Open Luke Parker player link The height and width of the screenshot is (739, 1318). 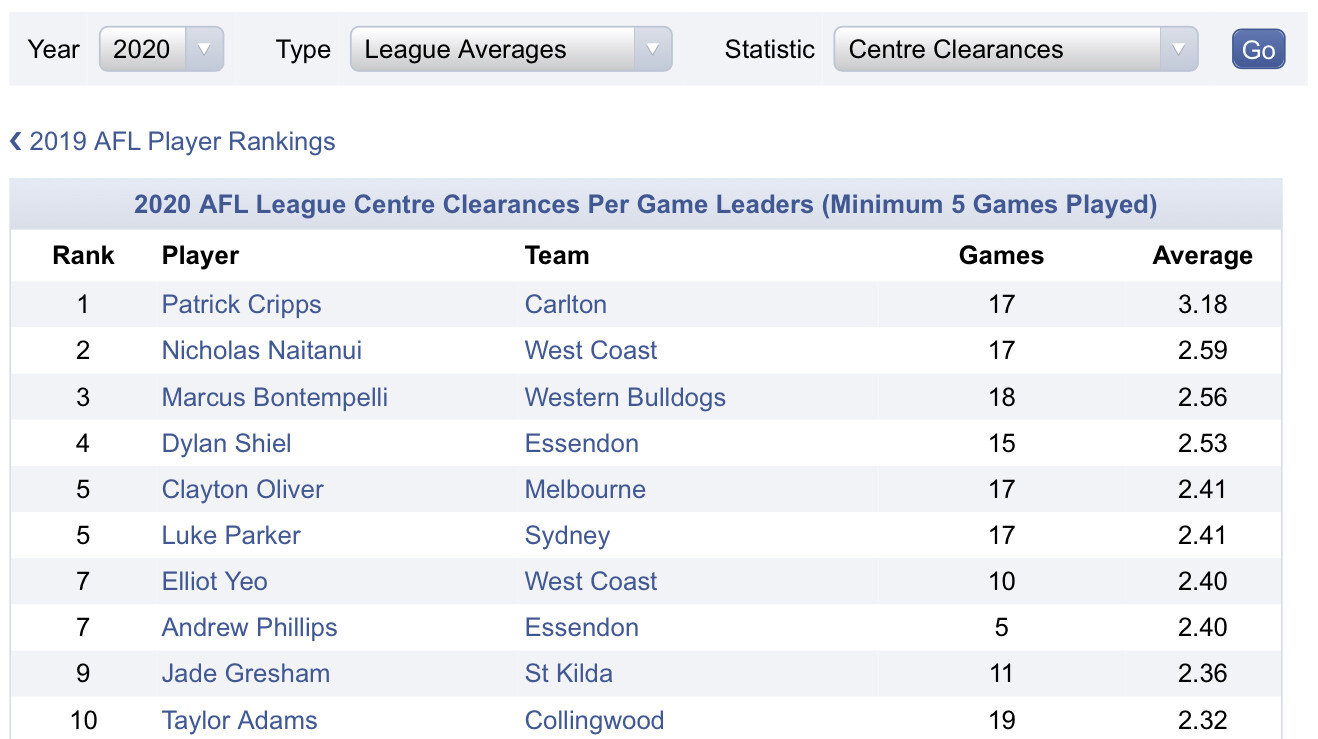pos(231,535)
